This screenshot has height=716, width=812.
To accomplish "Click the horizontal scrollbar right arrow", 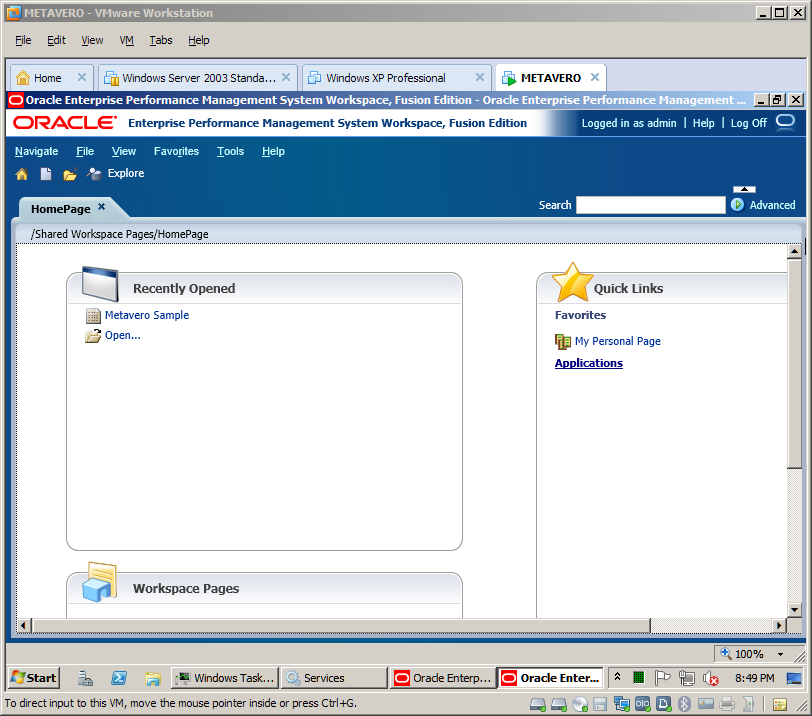I will coord(779,625).
